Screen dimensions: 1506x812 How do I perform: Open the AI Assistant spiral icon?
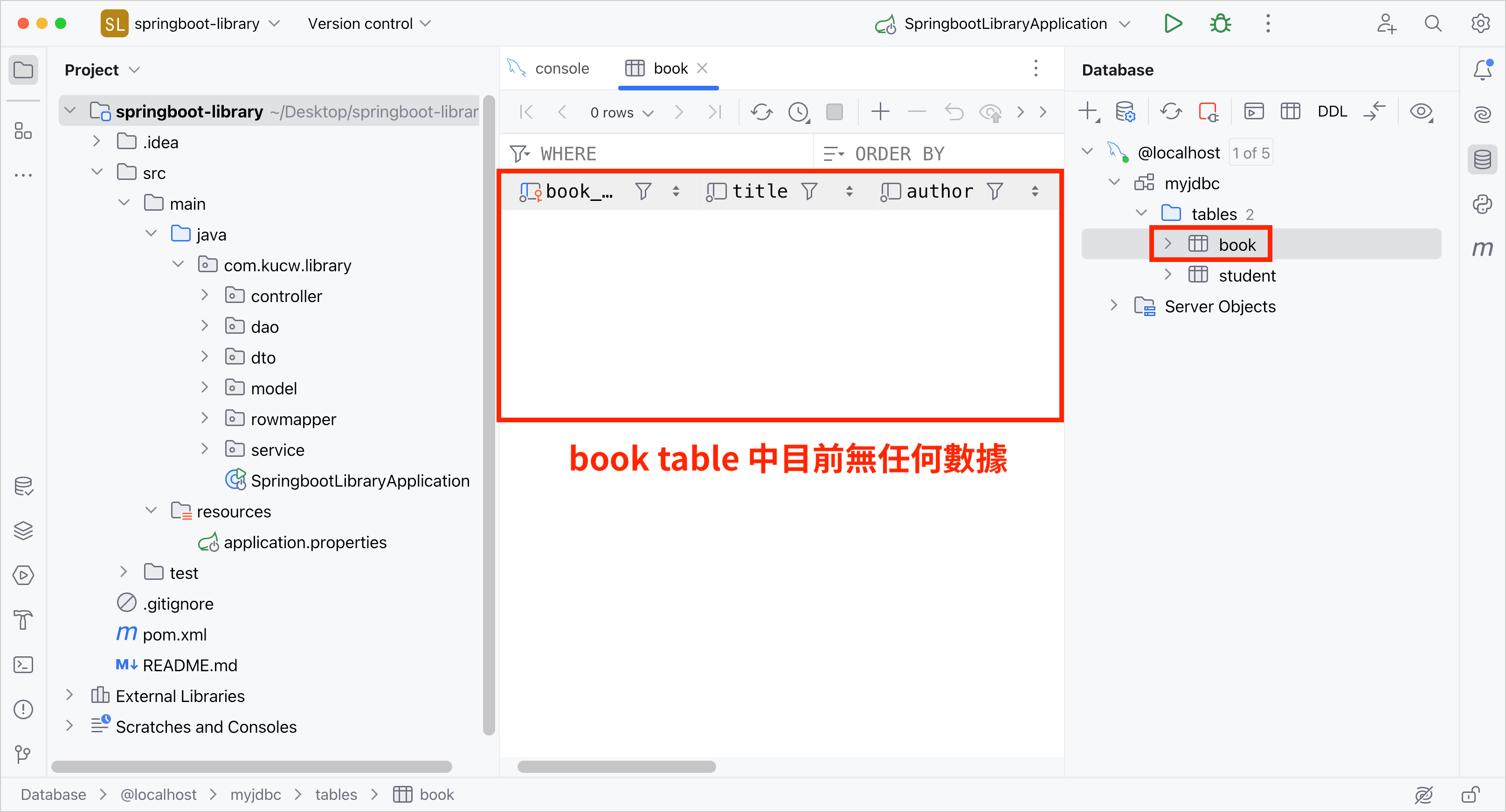pyautogui.click(x=1482, y=114)
